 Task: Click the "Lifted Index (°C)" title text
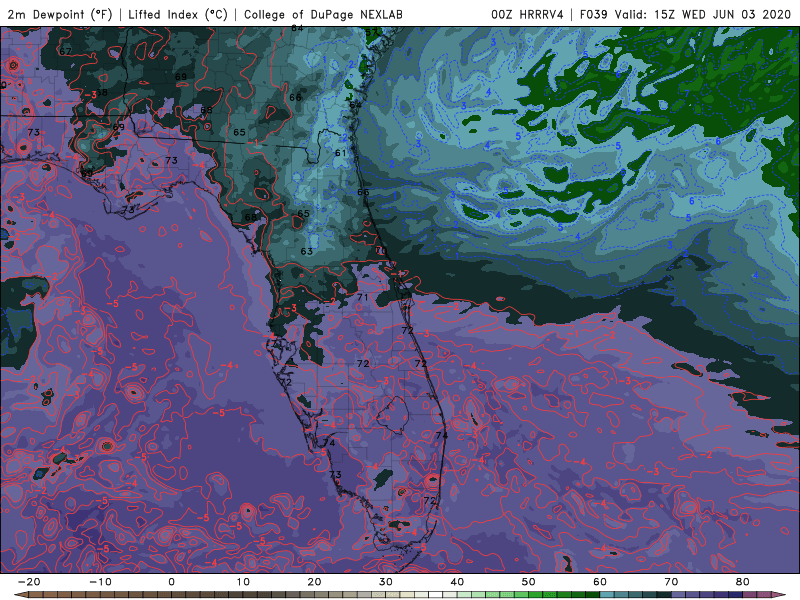tap(178, 14)
